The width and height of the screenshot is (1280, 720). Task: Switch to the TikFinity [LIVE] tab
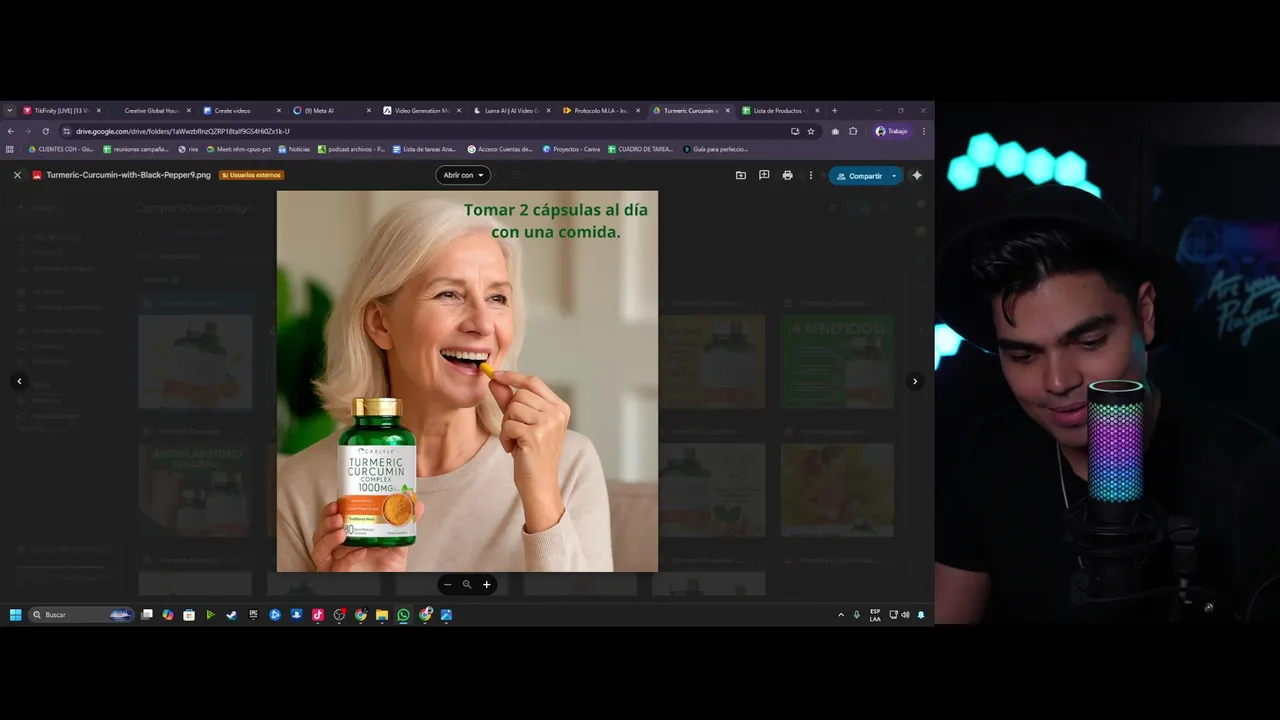[x=62, y=111]
